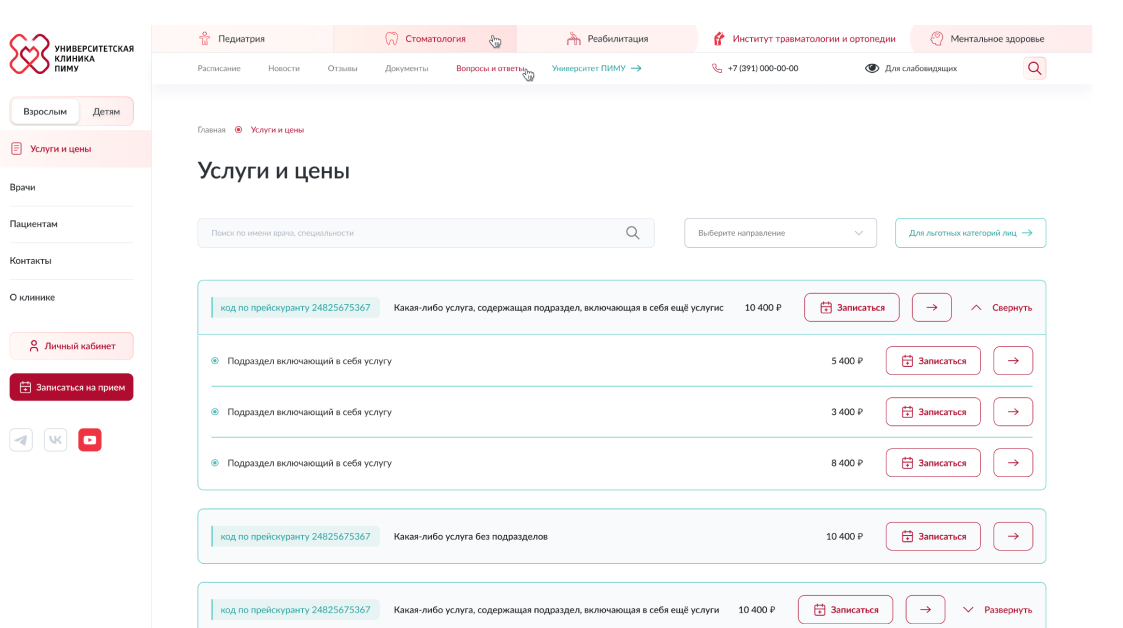Click the YouTube icon in sidebar
Image resolution: width=1123 pixels, height=628 pixels.
pyautogui.click(x=90, y=440)
